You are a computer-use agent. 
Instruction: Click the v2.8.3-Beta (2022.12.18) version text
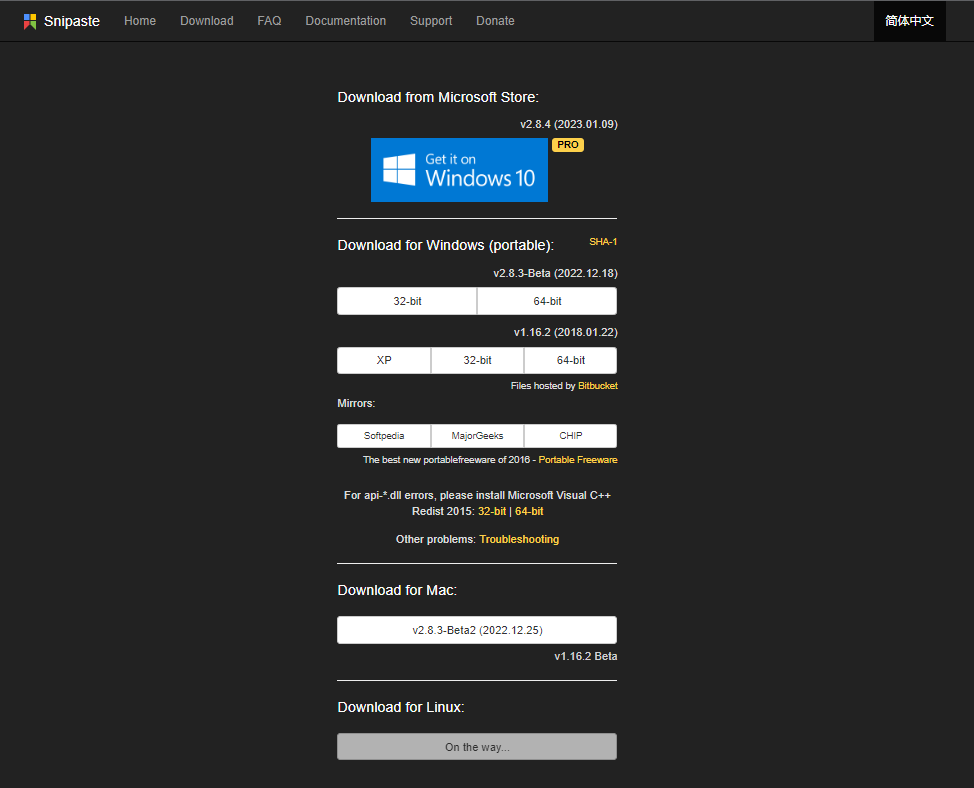(x=555, y=273)
